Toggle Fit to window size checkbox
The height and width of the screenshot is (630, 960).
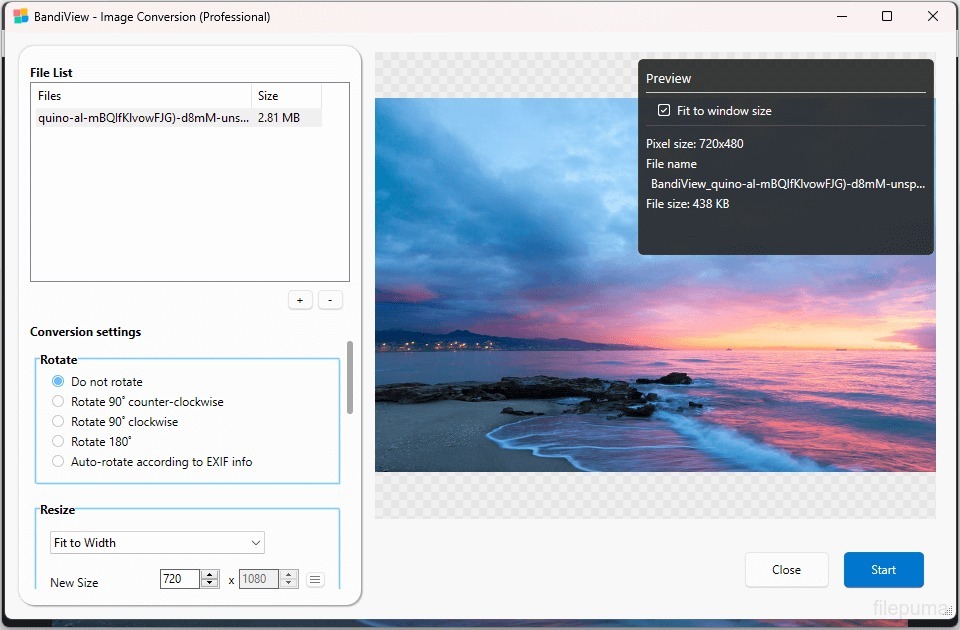664,111
